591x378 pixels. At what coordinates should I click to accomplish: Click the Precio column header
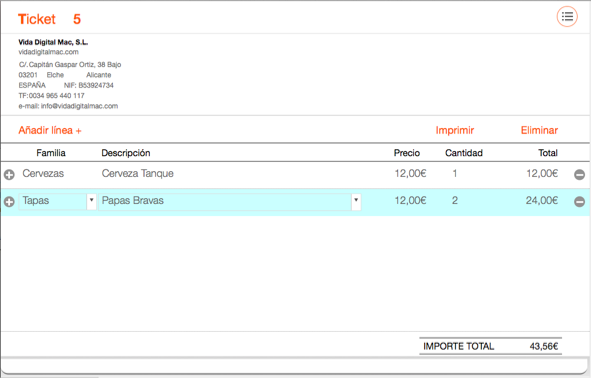coord(407,153)
